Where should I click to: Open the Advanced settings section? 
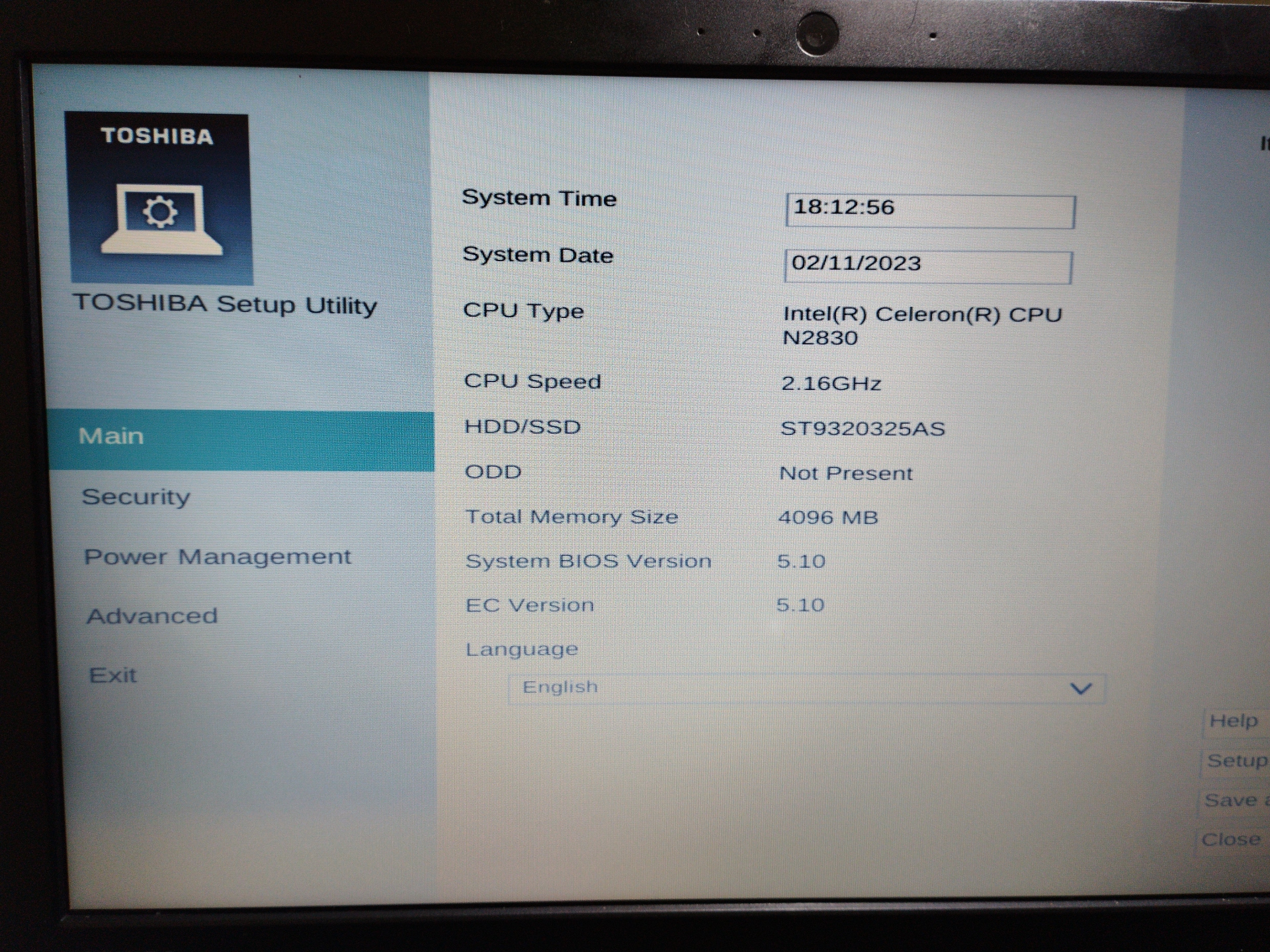tap(151, 616)
